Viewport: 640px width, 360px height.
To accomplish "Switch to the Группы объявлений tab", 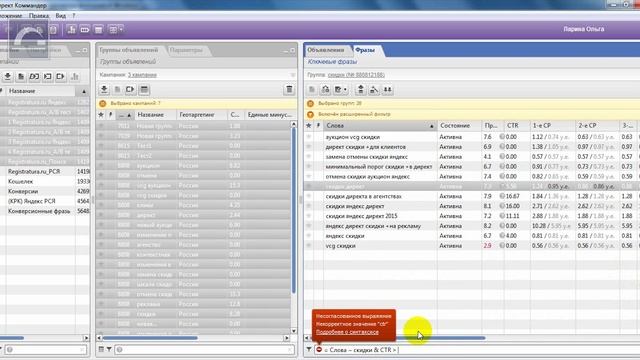I will coord(129,50).
